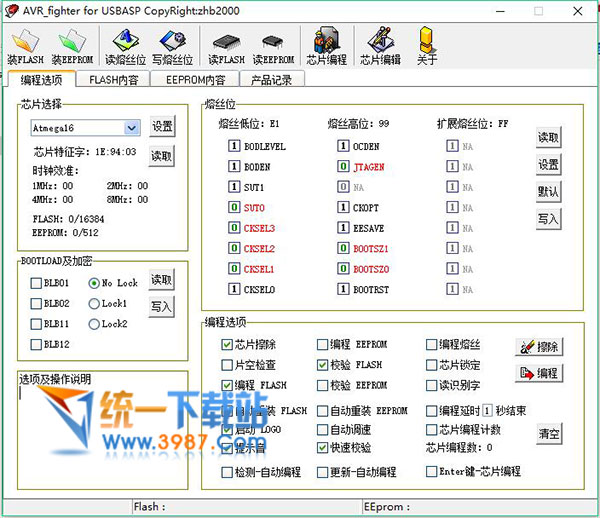Enable the 片空检查 blank check option
The image size is (600, 518).
[227, 365]
